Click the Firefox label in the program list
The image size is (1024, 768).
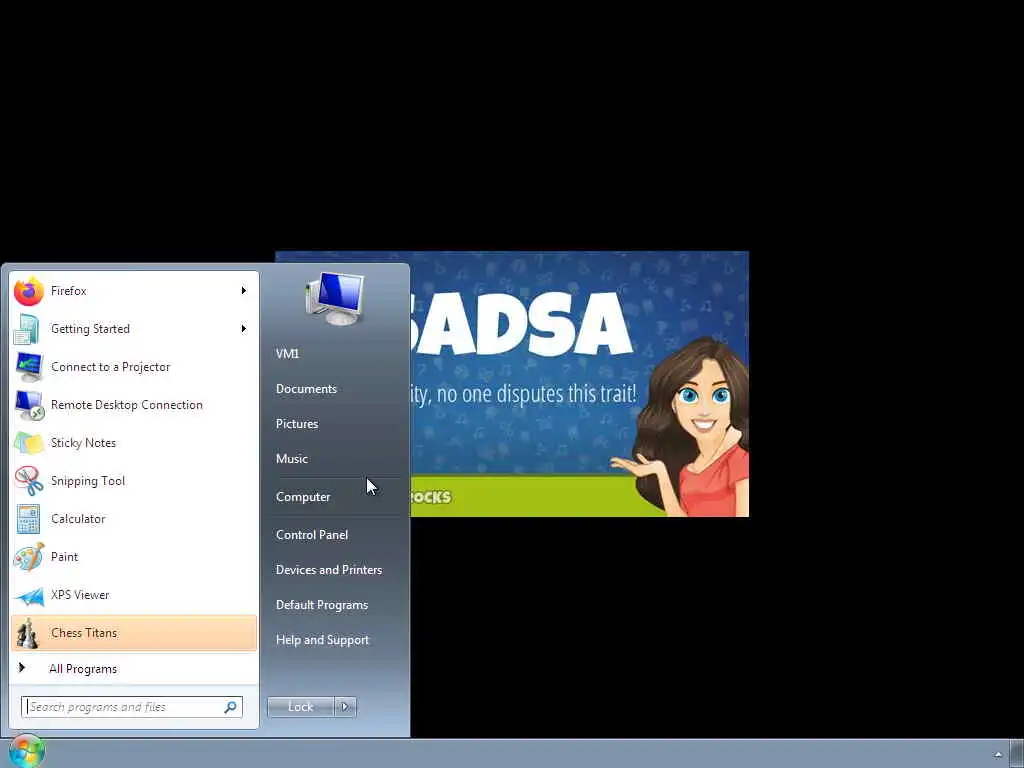click(69, 291)
